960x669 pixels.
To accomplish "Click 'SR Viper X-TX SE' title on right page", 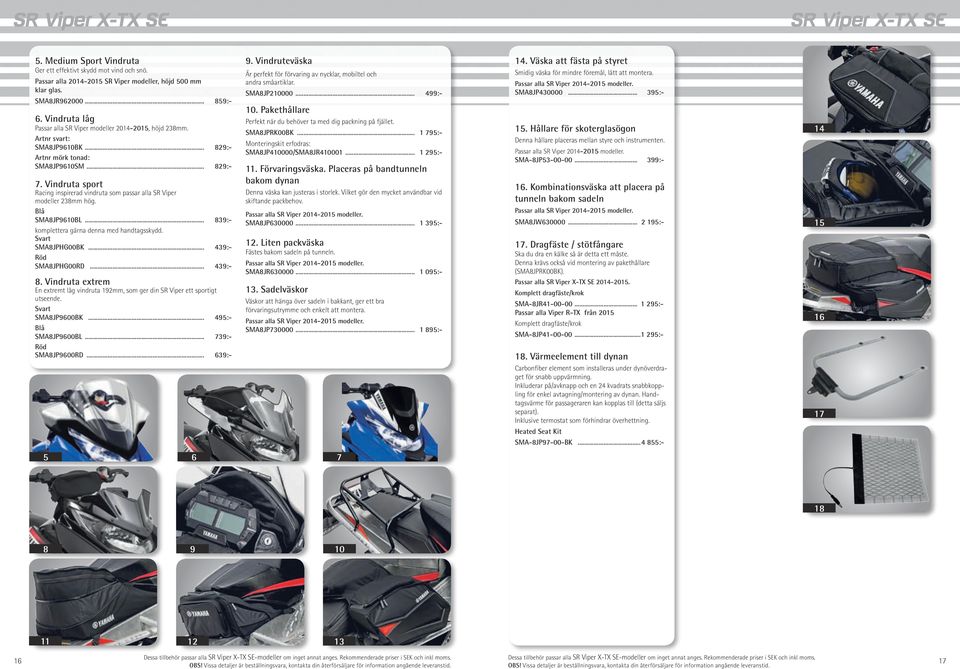I will tap(868, 20).
